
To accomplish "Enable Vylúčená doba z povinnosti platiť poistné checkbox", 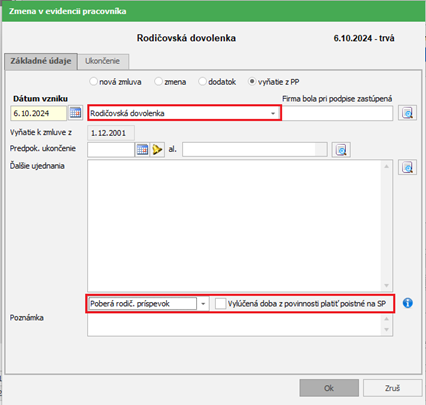I will 220,304.
